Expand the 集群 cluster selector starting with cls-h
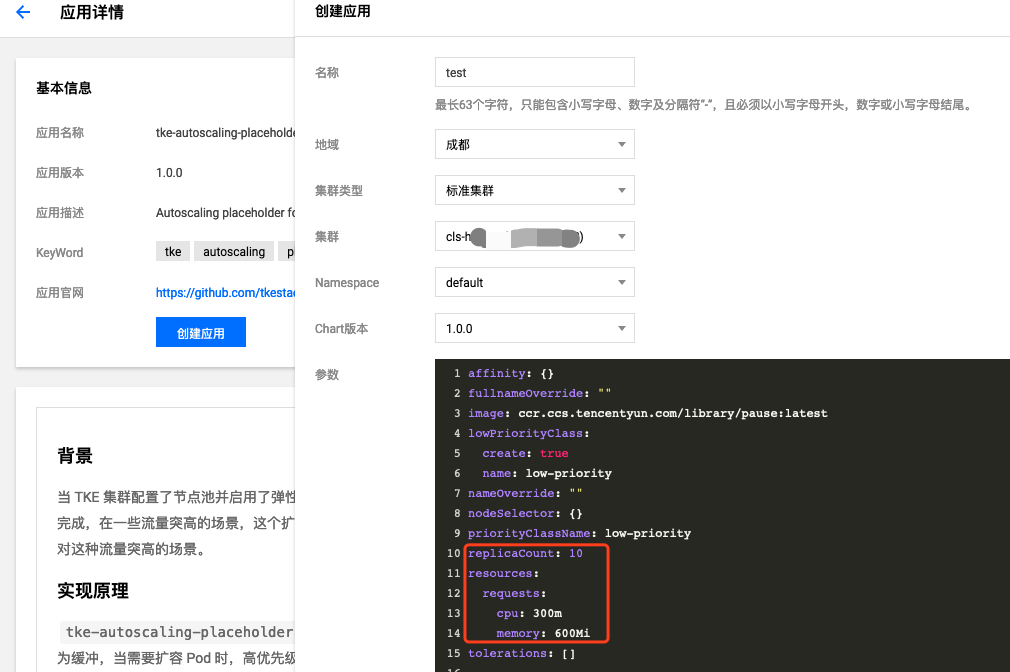Image resolution: width=1010 pixels, height=672 pixels. point(534,237)
